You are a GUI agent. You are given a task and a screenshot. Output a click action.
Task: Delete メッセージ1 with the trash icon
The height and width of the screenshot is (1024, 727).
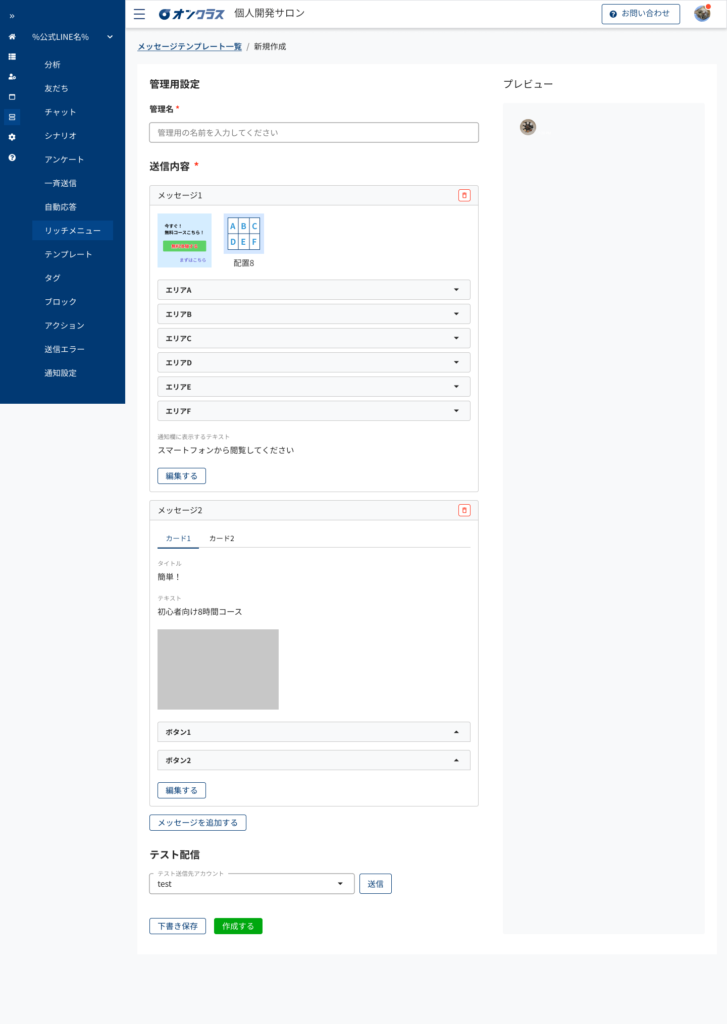(x=464, y=196)
